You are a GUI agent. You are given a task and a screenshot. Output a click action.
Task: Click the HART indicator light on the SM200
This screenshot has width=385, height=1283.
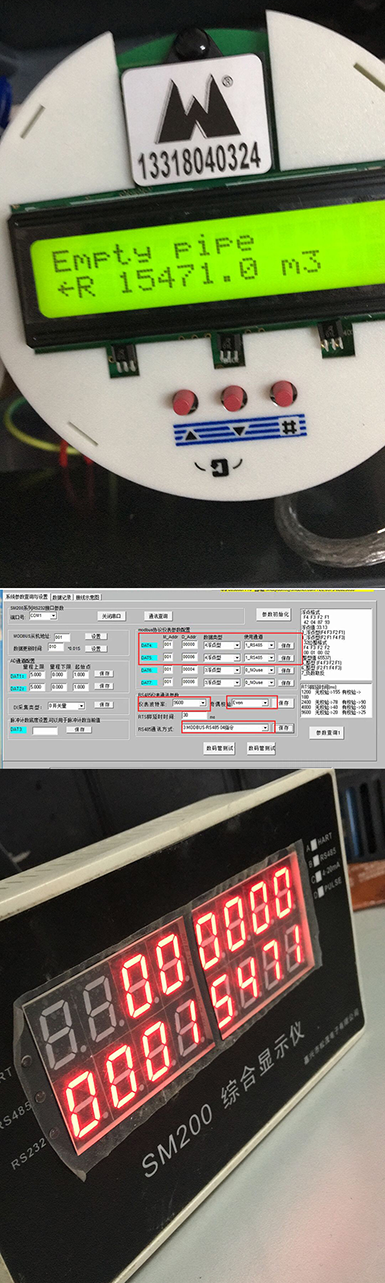[x=314, y=844]
